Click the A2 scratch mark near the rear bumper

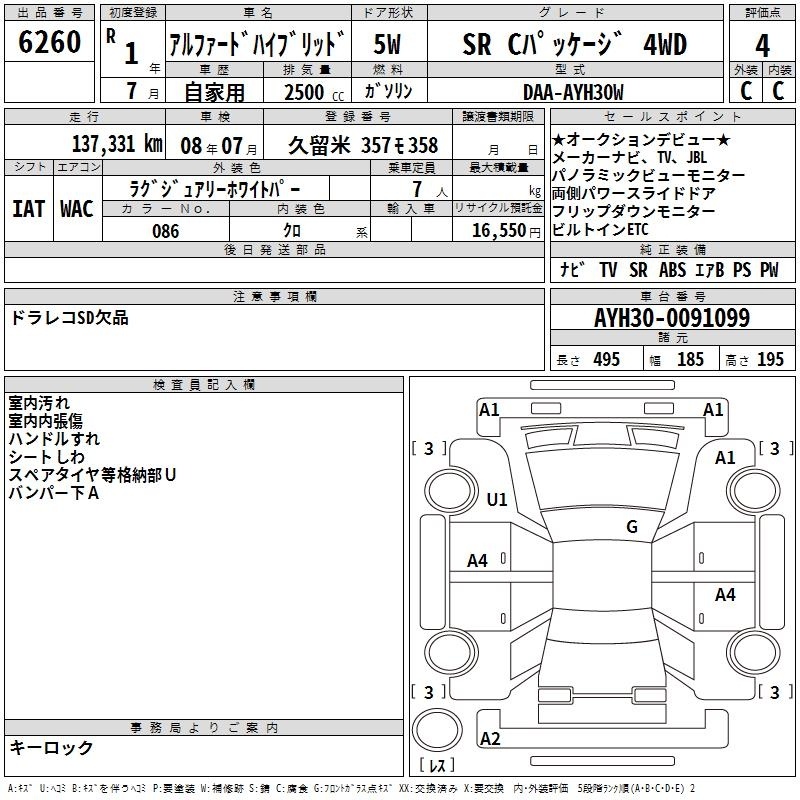(x=490, y=739)
